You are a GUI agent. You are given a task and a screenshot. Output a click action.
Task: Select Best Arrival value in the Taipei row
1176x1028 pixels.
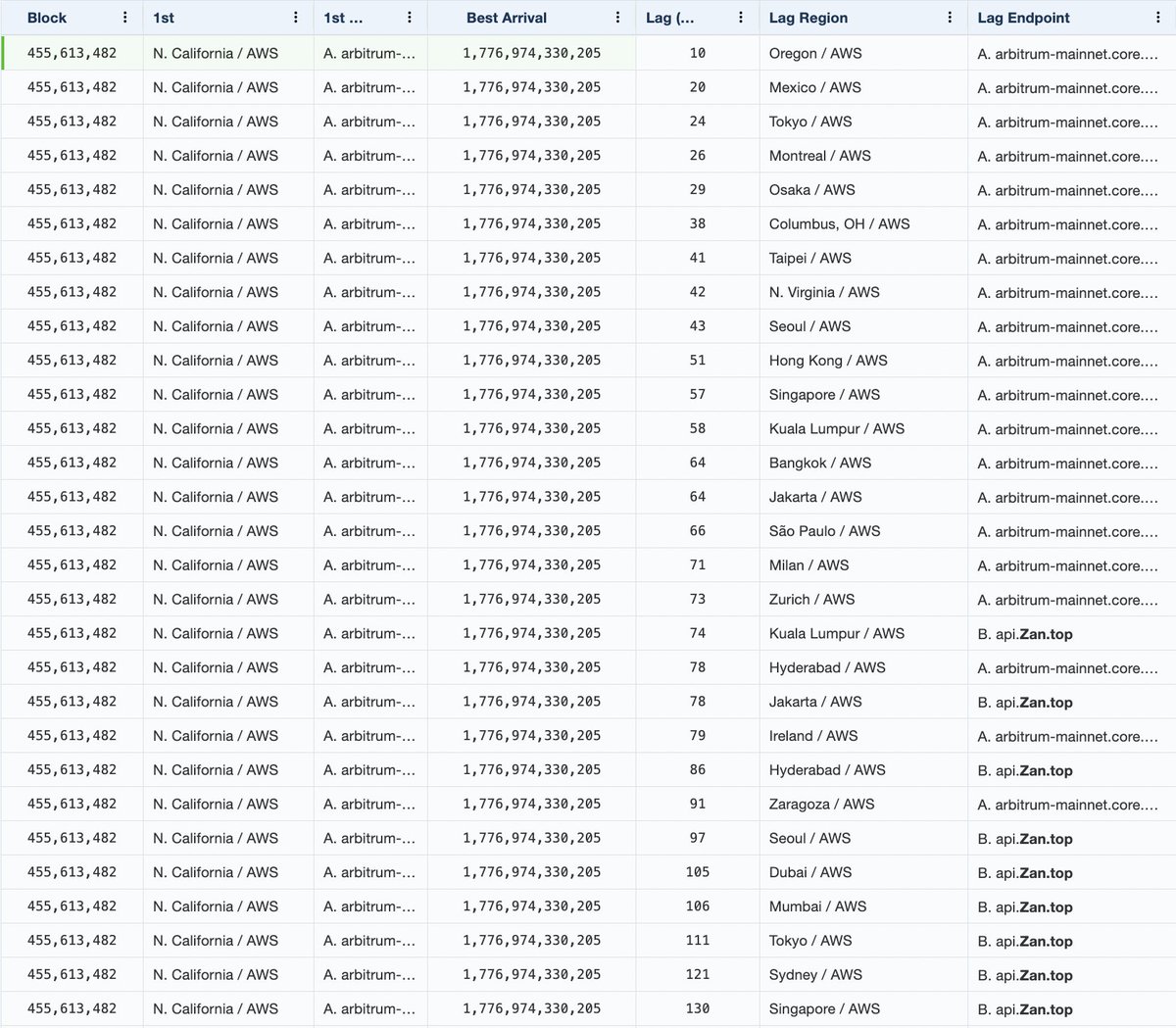click(532, 258)
